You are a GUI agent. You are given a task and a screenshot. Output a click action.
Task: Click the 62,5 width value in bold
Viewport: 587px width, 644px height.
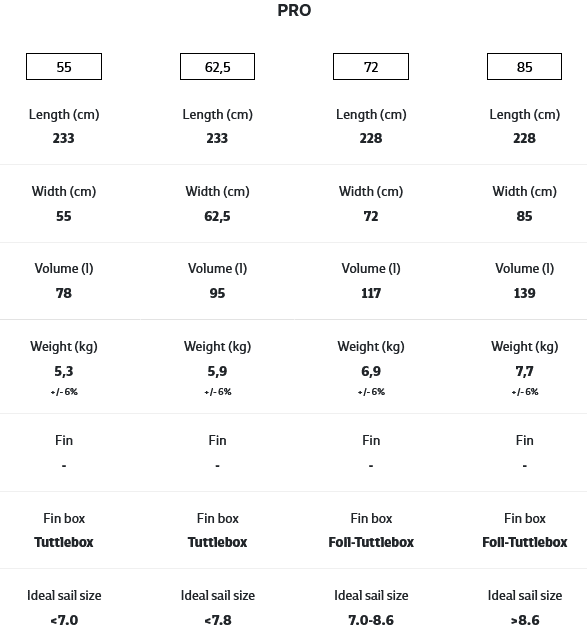click(217, 216)
